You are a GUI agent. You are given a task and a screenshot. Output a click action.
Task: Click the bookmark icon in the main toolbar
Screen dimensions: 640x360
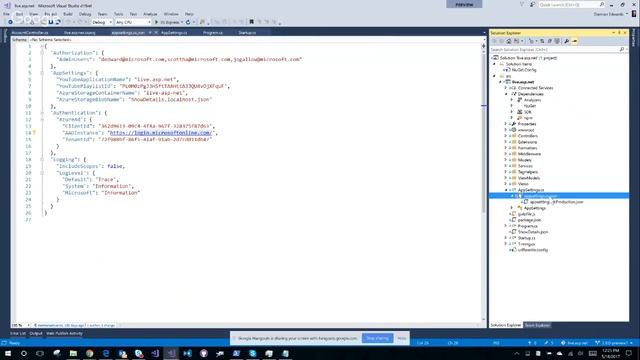(251, 22)
